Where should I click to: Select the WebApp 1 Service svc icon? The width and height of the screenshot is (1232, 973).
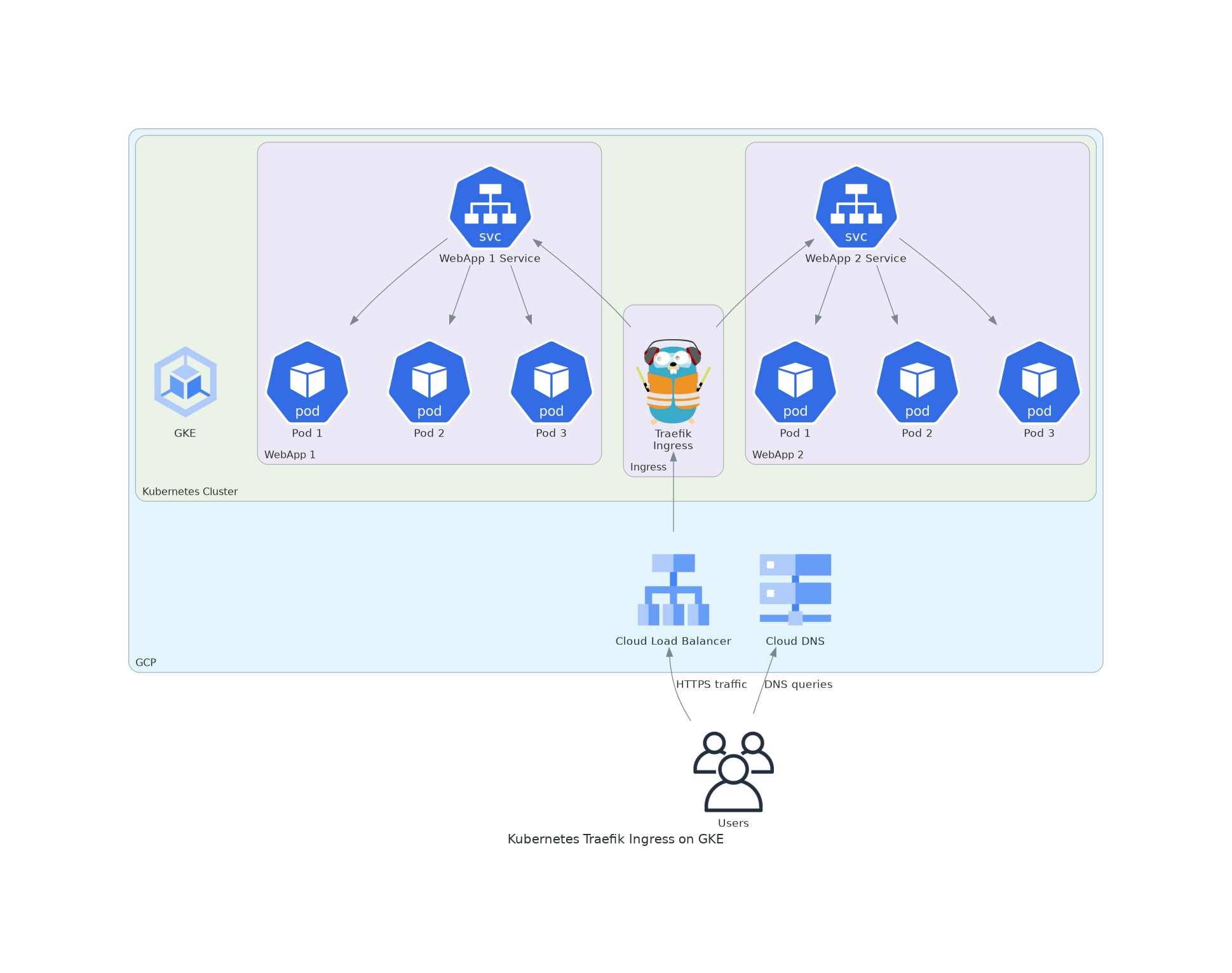[x=490, y=207]
